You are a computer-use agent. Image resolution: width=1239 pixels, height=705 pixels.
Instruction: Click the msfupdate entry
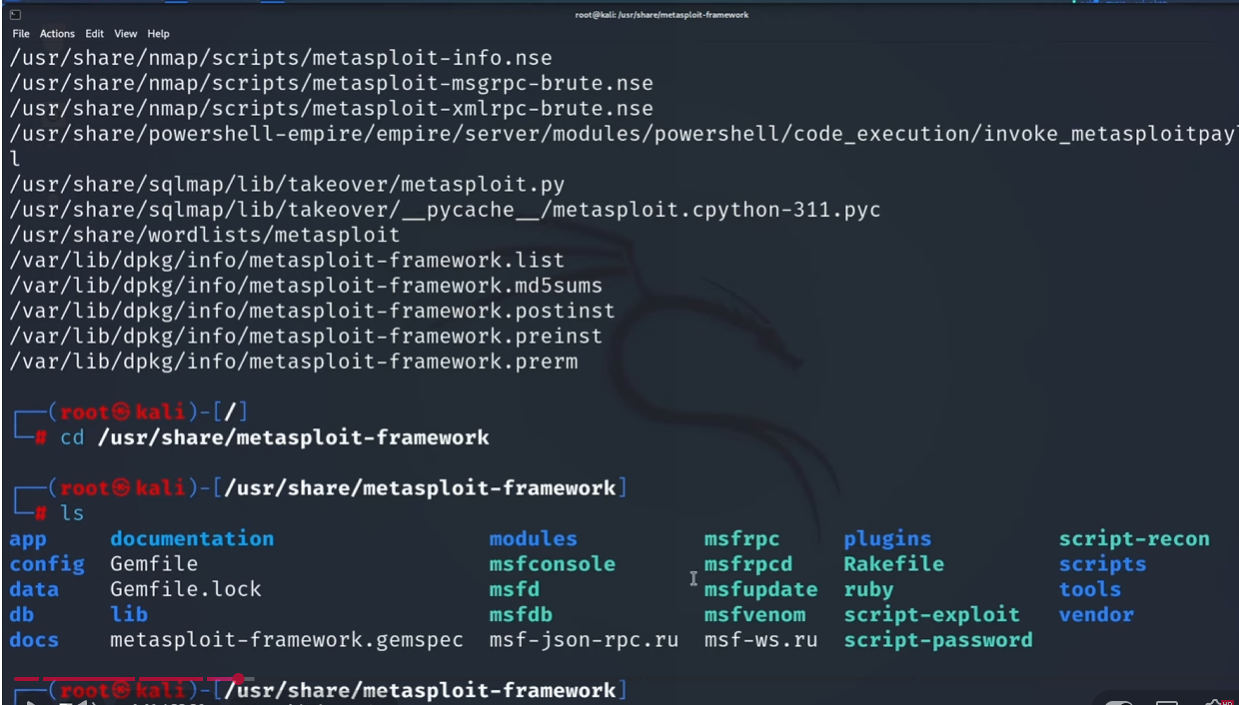coord(760,590)
